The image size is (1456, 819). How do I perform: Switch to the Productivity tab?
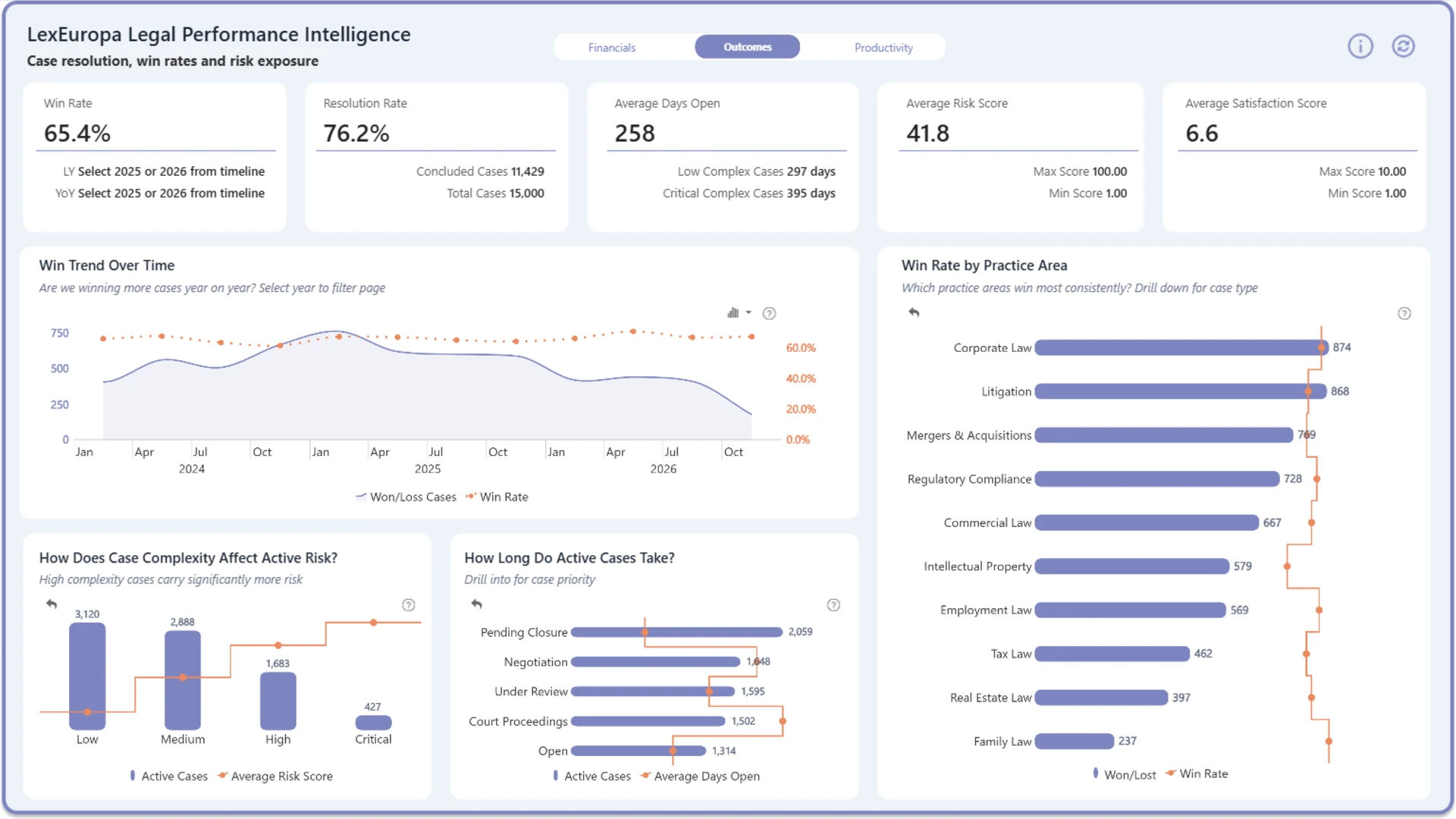coord(883,47)
